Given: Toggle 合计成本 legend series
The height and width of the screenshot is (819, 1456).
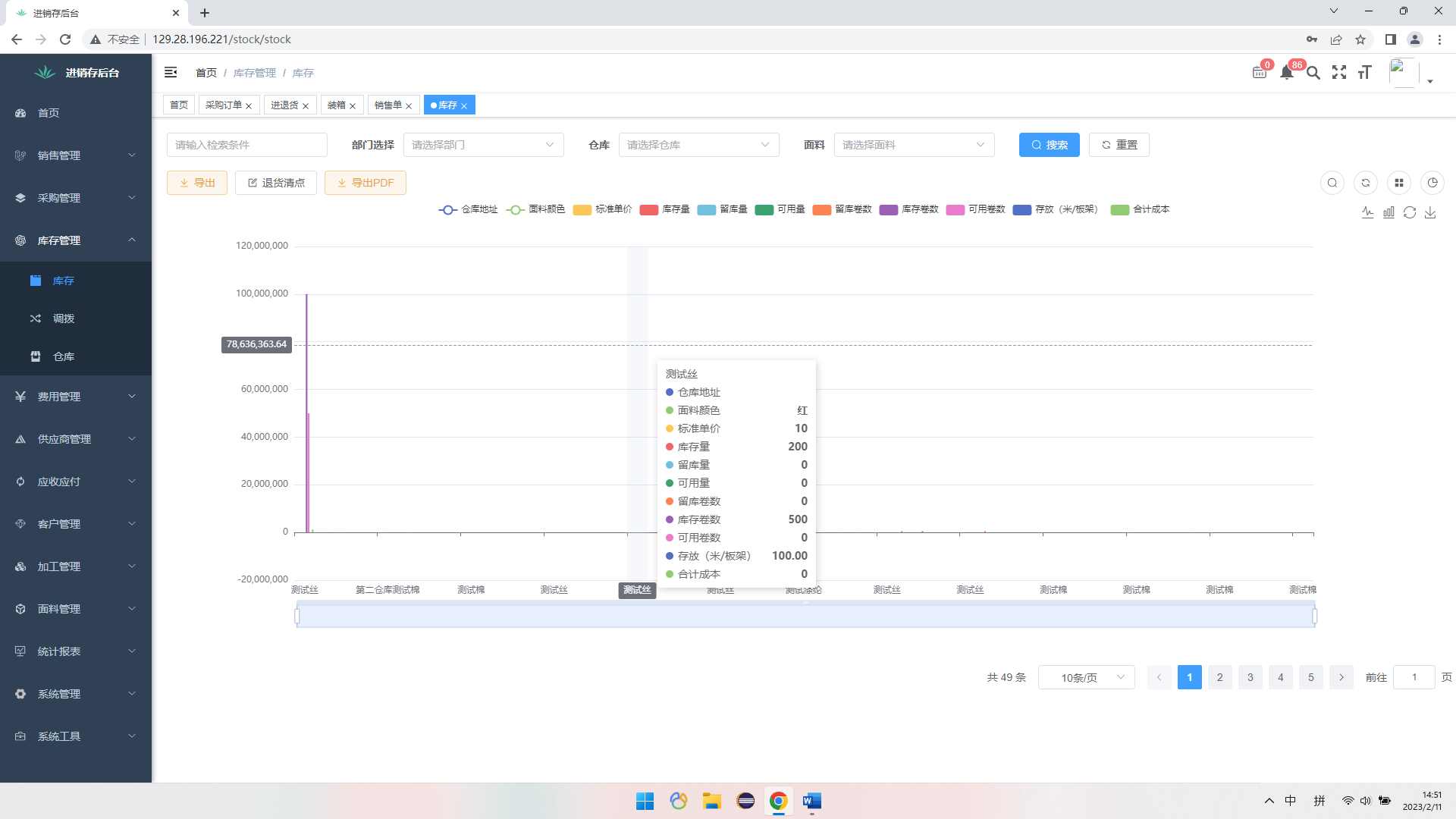Looking at the screenshot, I should (x=1140, y=210).
